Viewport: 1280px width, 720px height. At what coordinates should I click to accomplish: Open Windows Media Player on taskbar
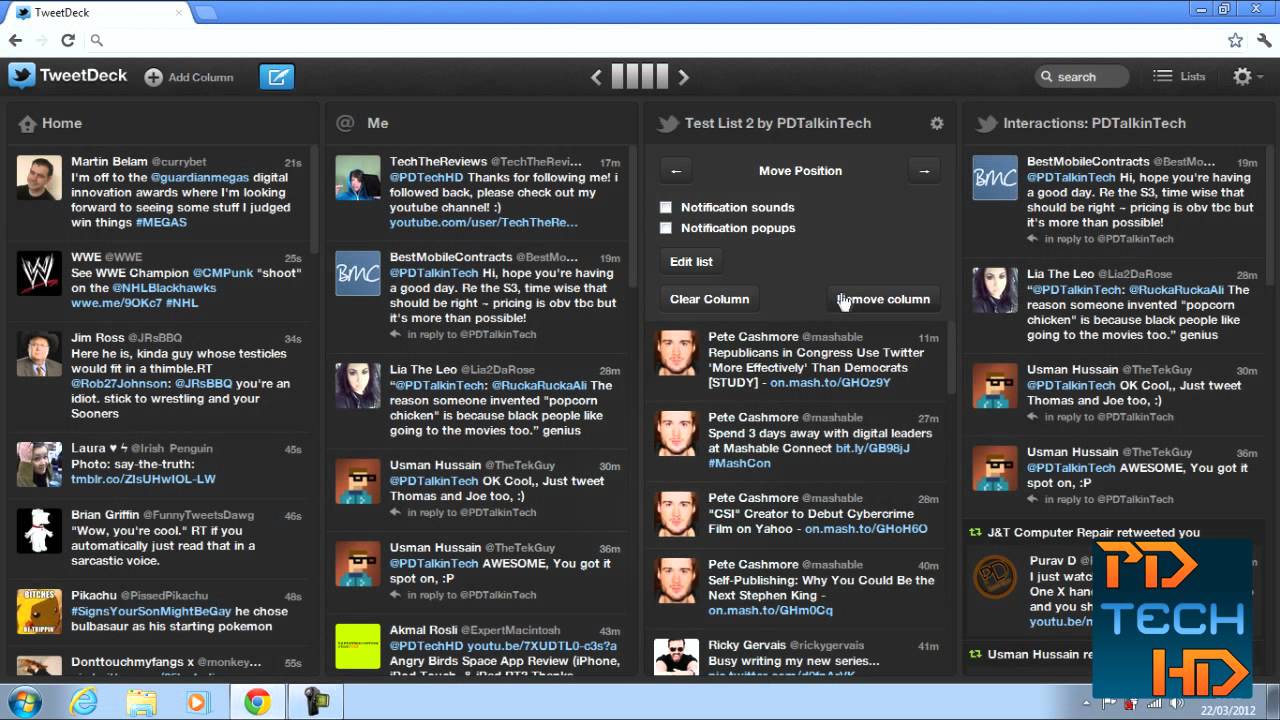pyautogui.click(x=198, y=702)
